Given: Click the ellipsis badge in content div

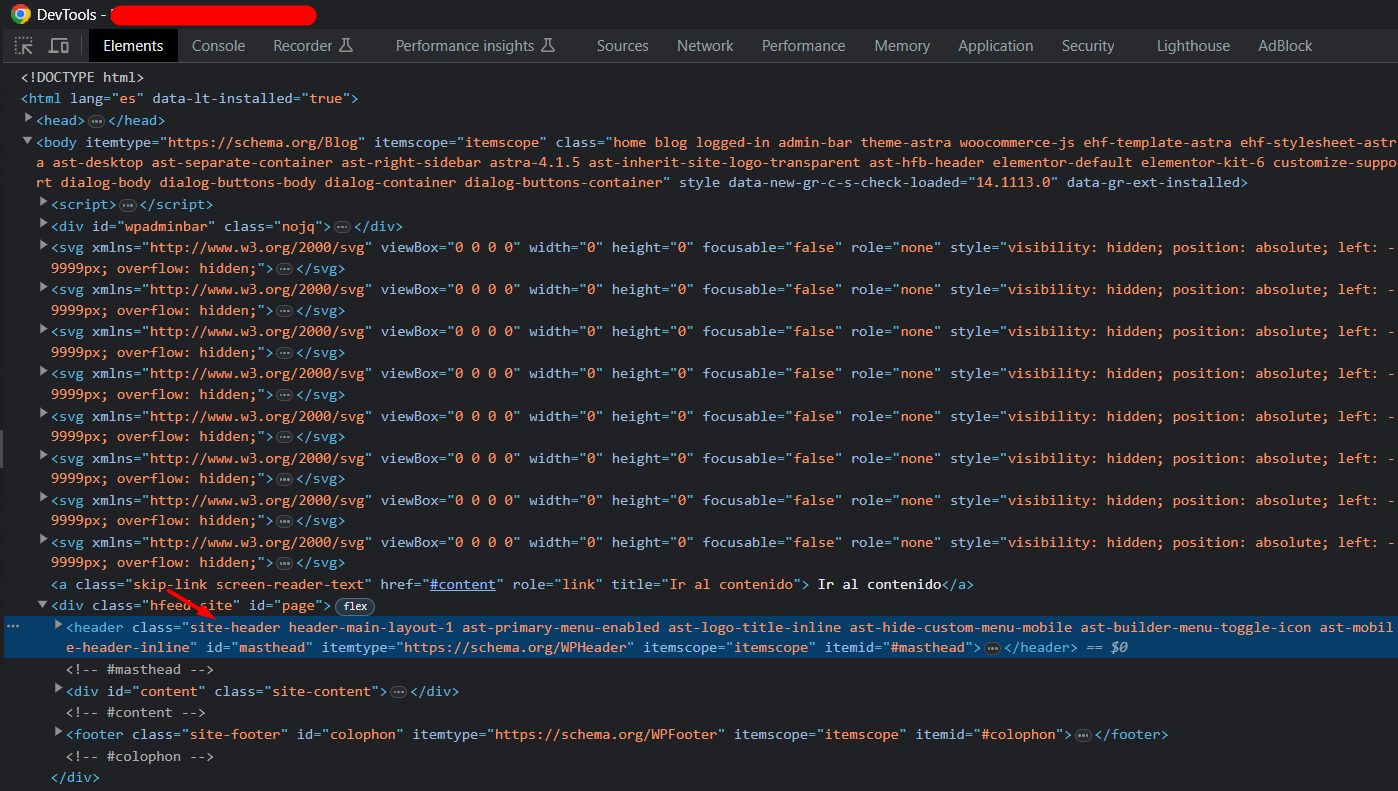Looking at the screenshot, I should [x=398, y=692].
